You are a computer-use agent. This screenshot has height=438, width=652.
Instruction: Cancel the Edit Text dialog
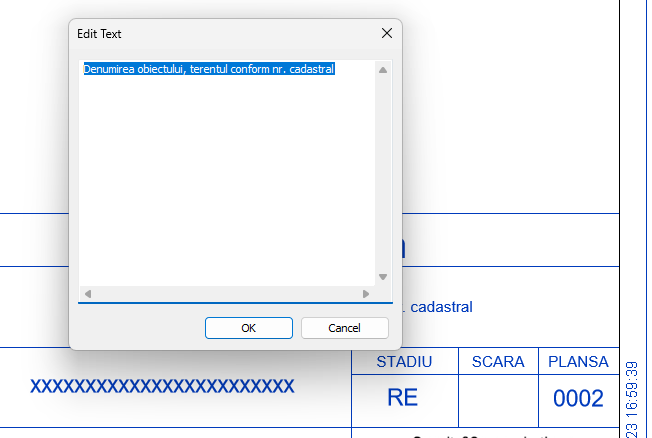point(345,328)
